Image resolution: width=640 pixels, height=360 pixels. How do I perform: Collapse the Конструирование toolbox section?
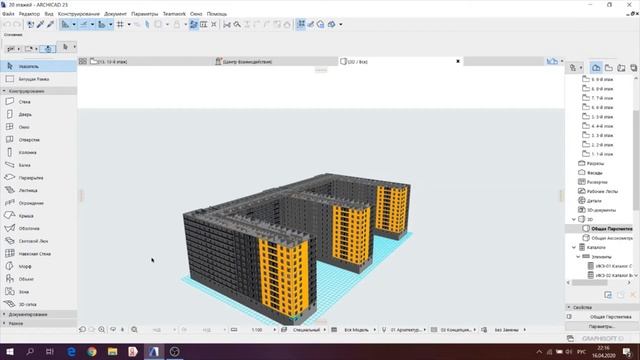pyautogui.click(x=38, y=91)
